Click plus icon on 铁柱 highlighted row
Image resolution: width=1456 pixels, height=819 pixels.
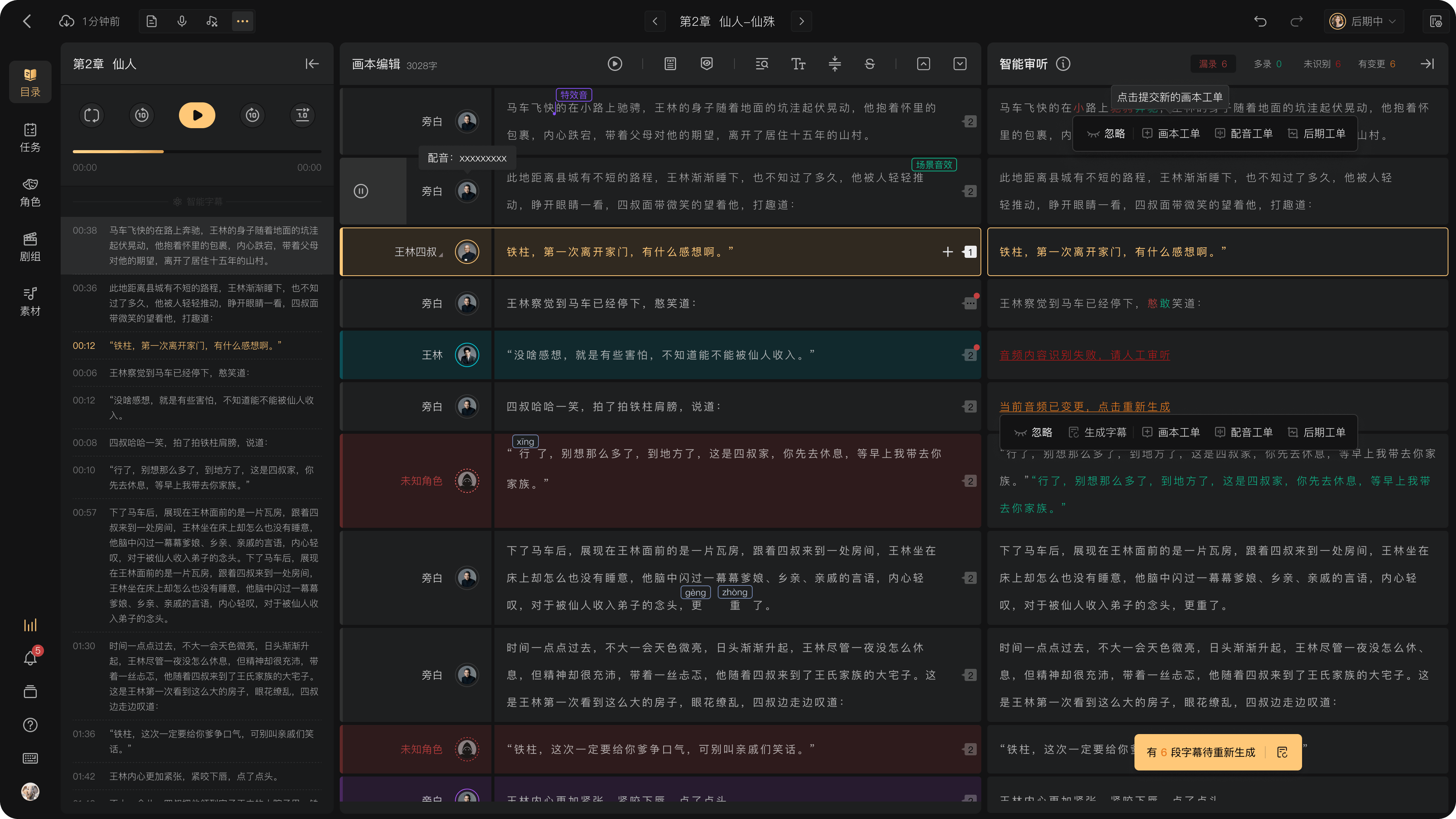point(948,252)
